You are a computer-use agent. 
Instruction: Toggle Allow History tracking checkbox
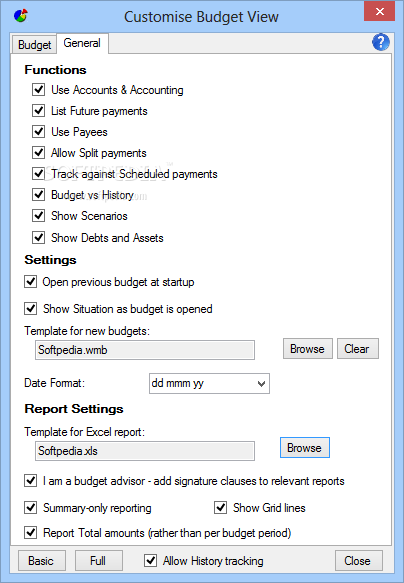150,561
